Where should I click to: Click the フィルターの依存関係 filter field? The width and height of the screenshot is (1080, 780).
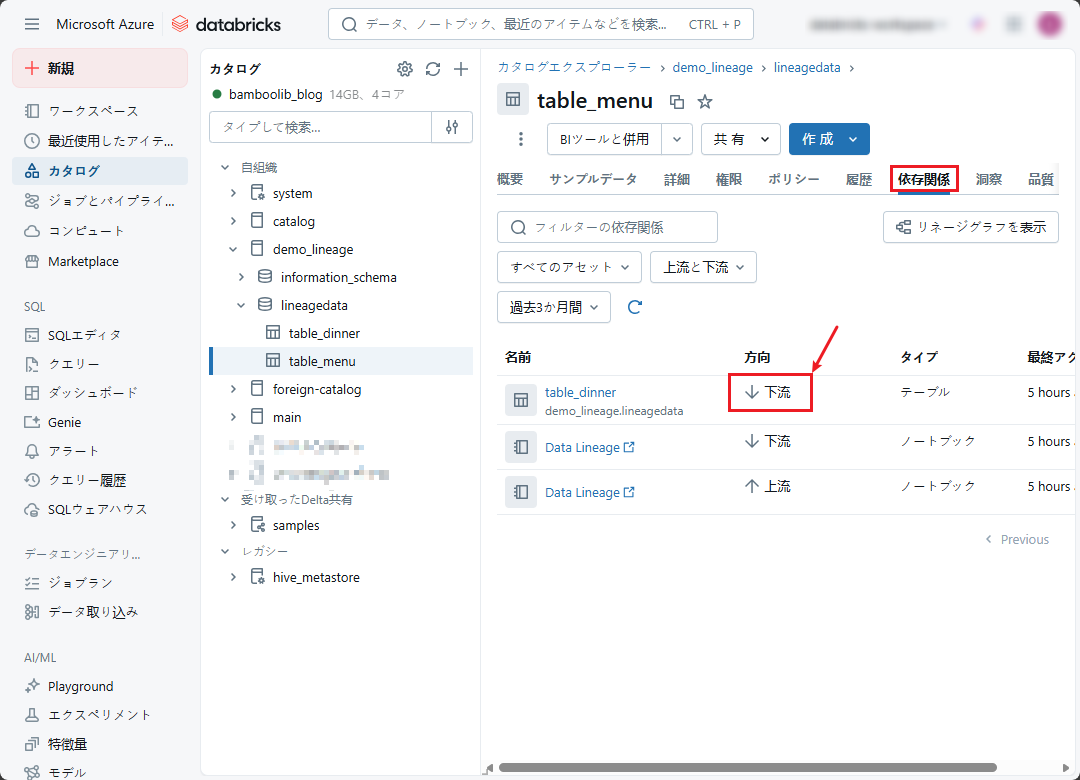(x=608, y=227)
